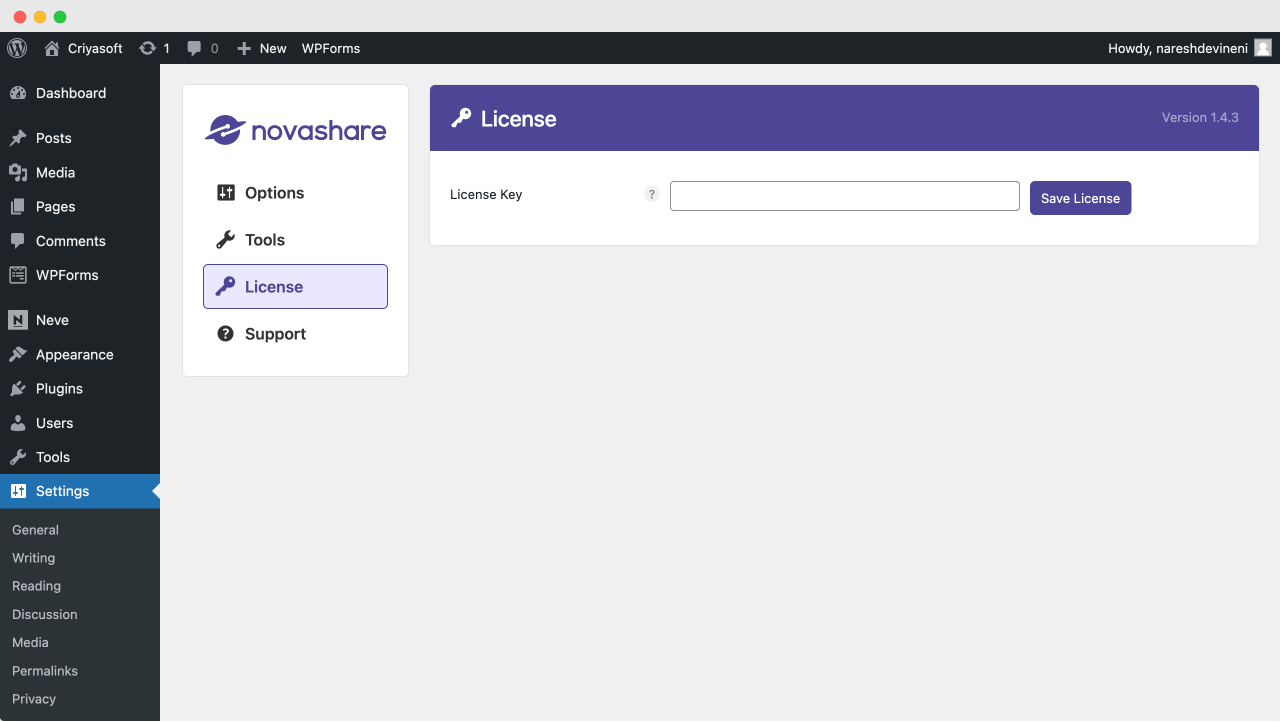Click the WPForms icon in sidebar
This screenshot has height=722, width=1280.
click(x=18, y=275)
